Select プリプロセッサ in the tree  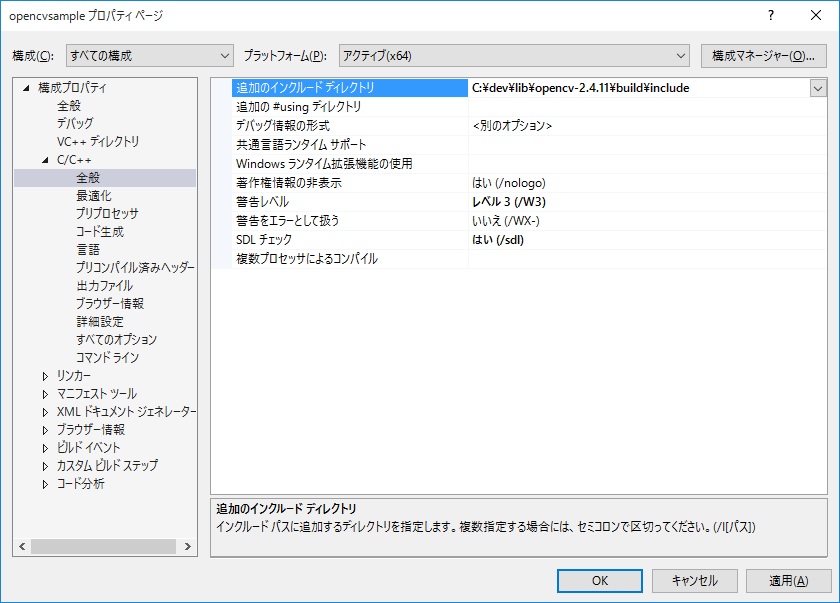(106, 214)
